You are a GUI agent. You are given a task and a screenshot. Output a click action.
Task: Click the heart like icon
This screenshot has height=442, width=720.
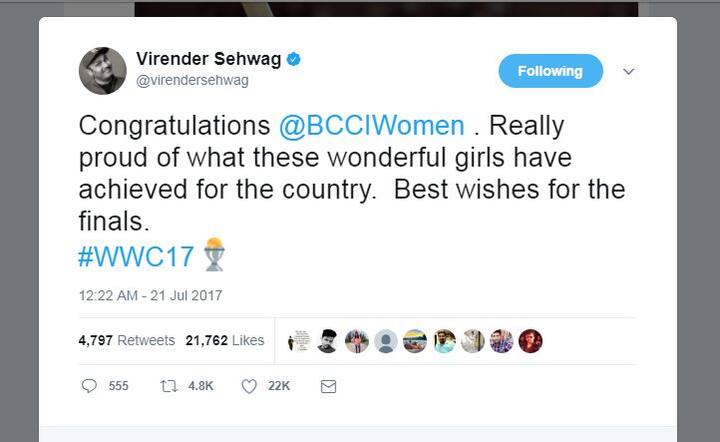click(249, 386)
